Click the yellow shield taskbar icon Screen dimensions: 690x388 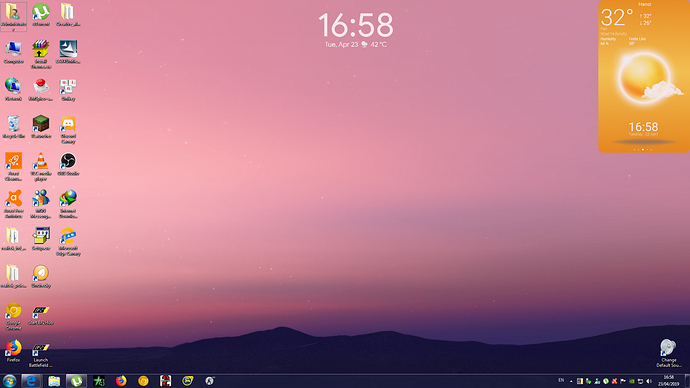[x=187, y=381]
